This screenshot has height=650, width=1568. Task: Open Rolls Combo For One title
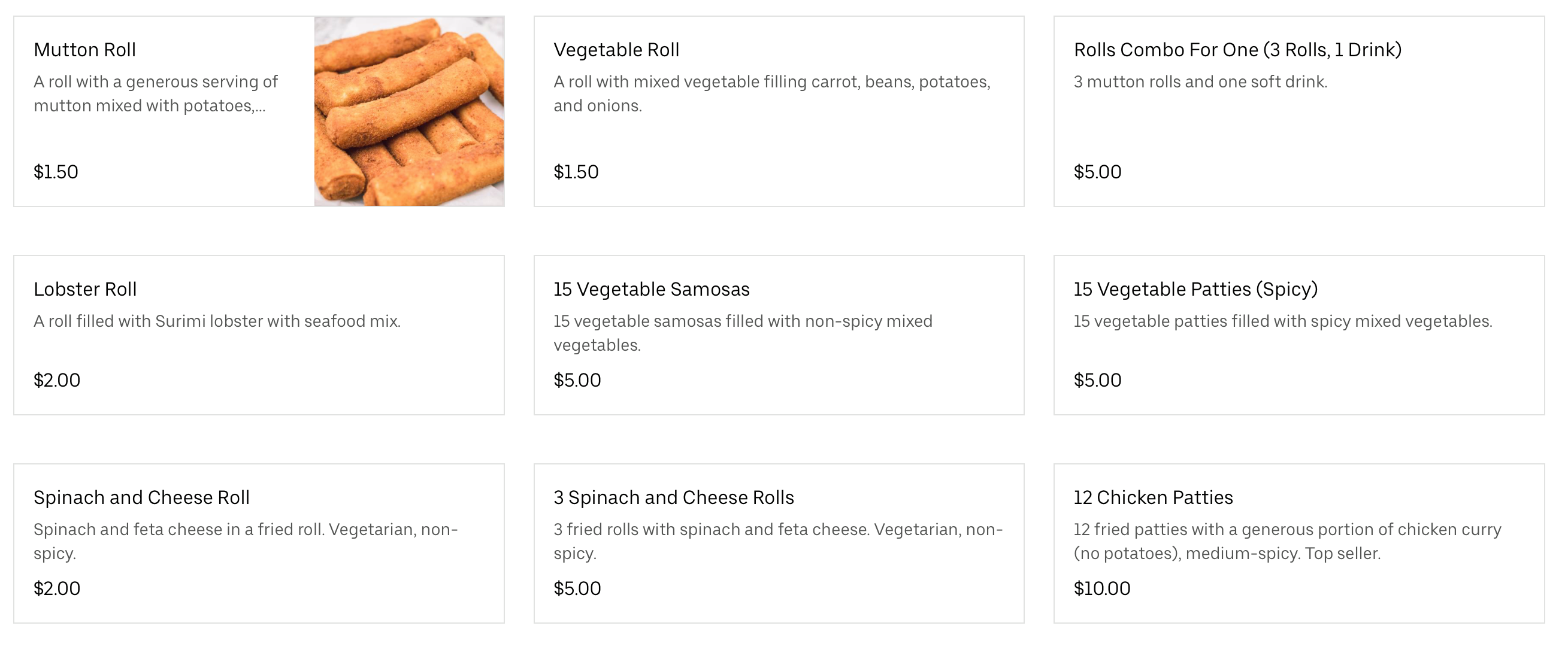1237,50
